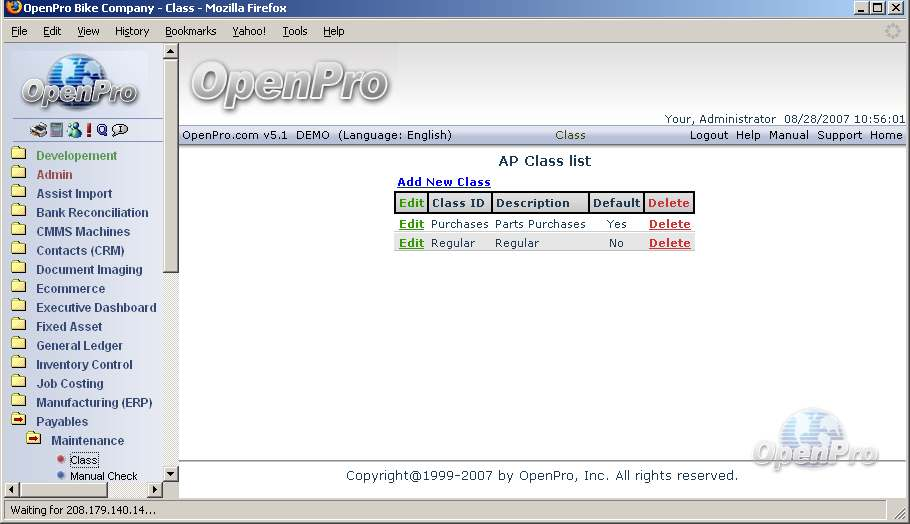Delete the Regular class row
The image size is (910, 524).
tap(669, 243)
